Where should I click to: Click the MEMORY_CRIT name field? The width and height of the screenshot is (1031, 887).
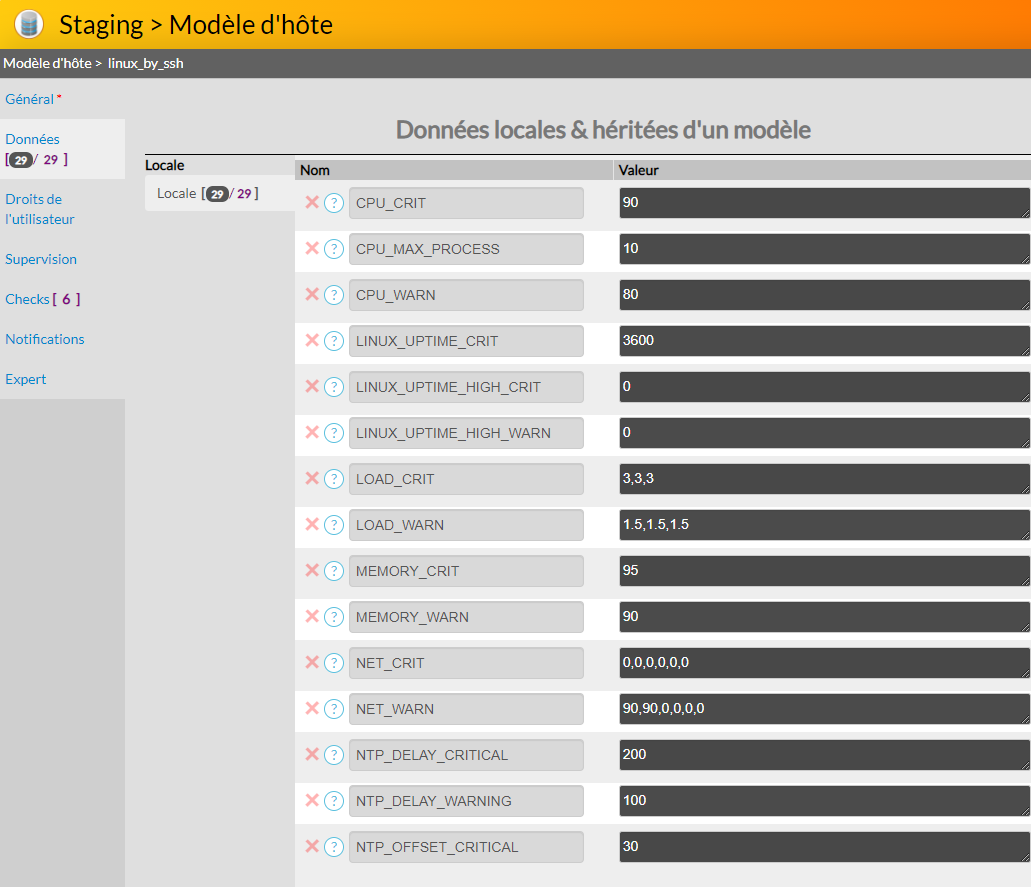click(466, 571)
